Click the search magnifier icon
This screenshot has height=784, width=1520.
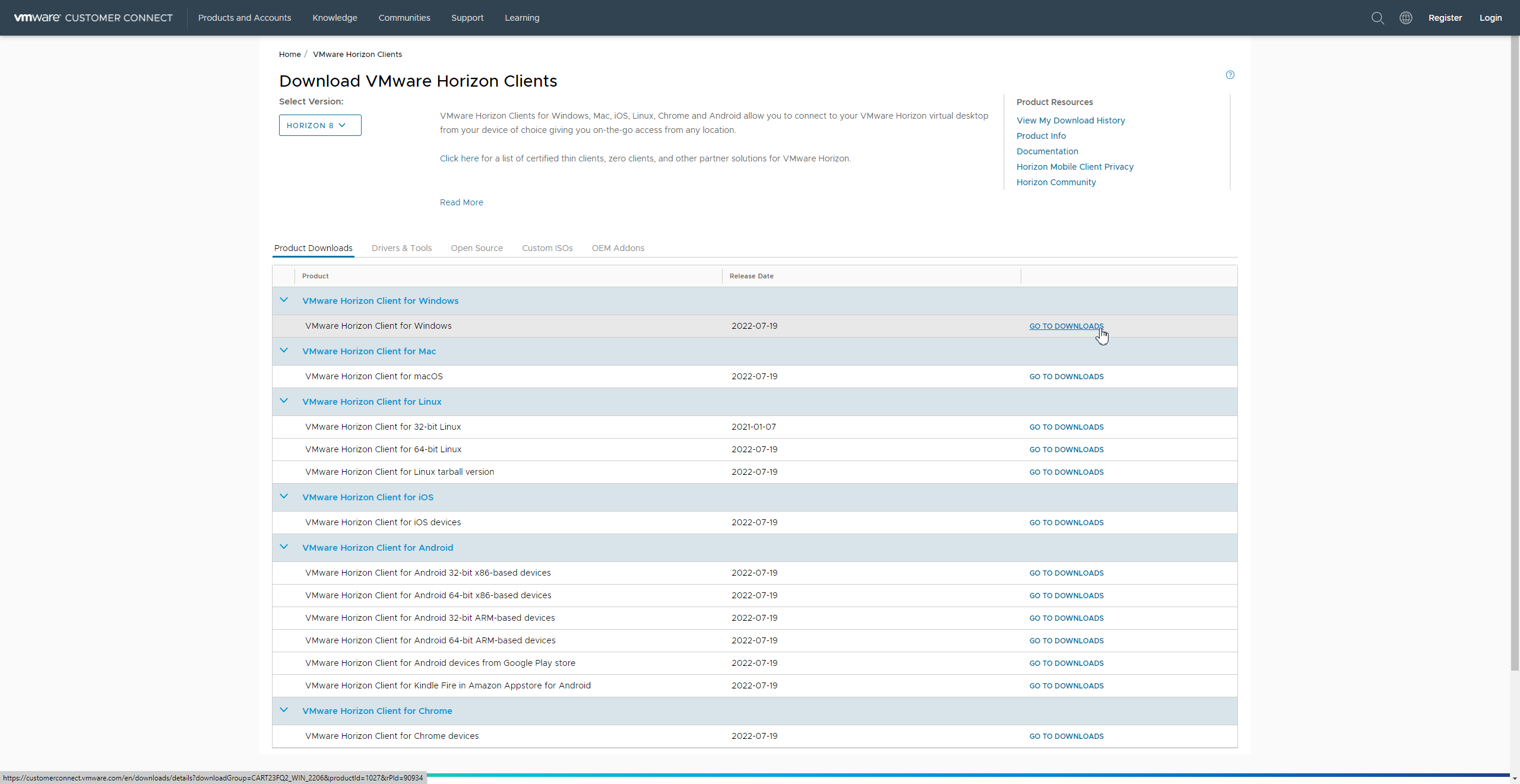tap(1377, 18)
